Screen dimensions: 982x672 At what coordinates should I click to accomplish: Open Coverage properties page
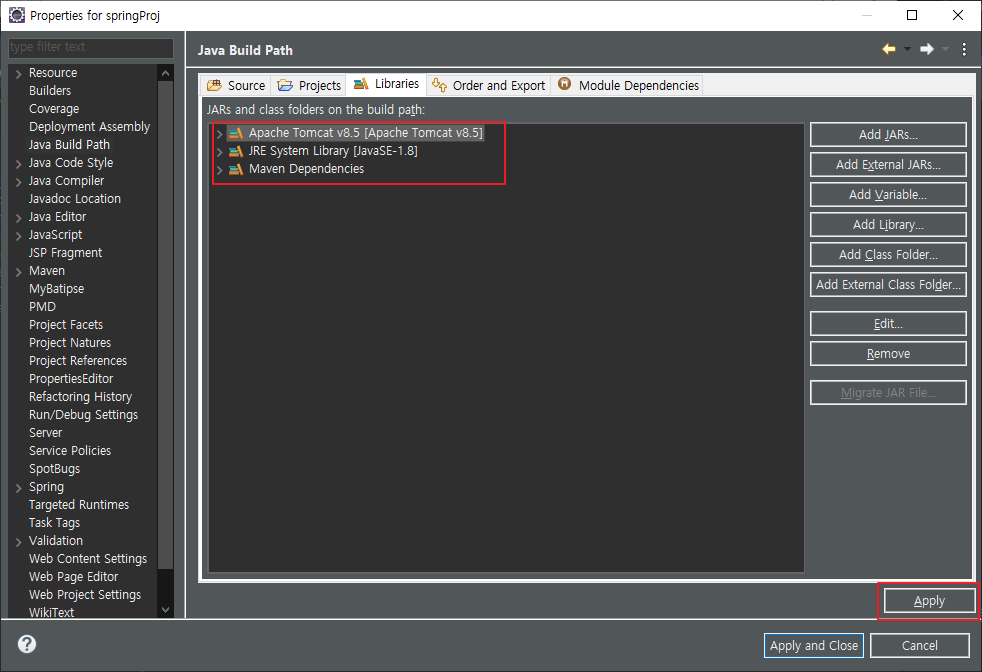point(54,109)
